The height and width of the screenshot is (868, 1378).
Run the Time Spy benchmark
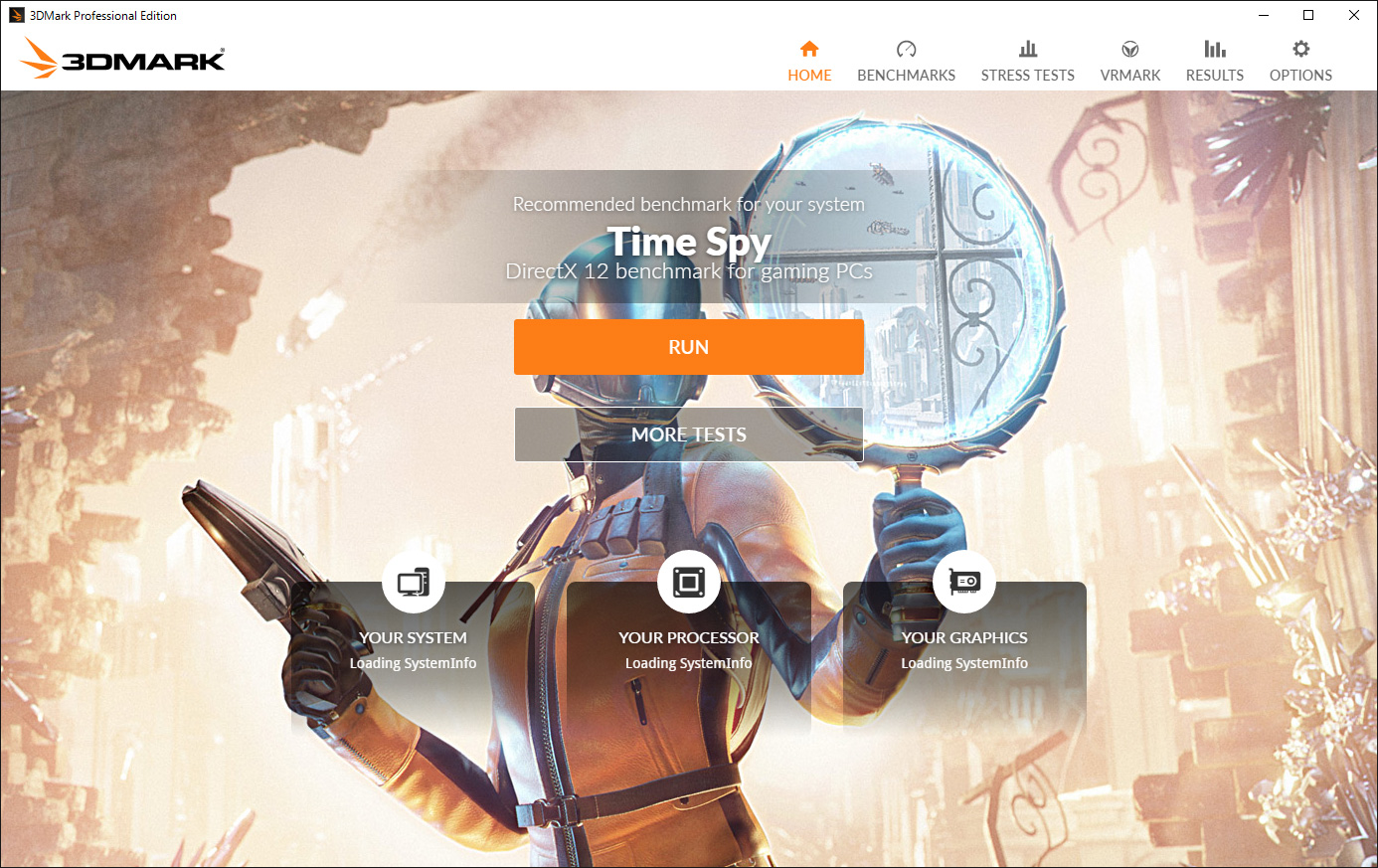point(689,347)
